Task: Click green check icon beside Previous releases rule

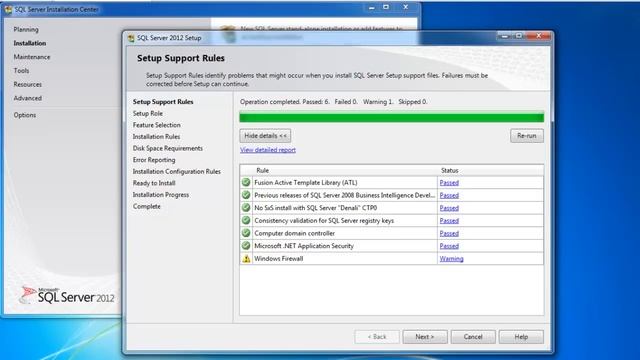Action: [x=246, y=195]
